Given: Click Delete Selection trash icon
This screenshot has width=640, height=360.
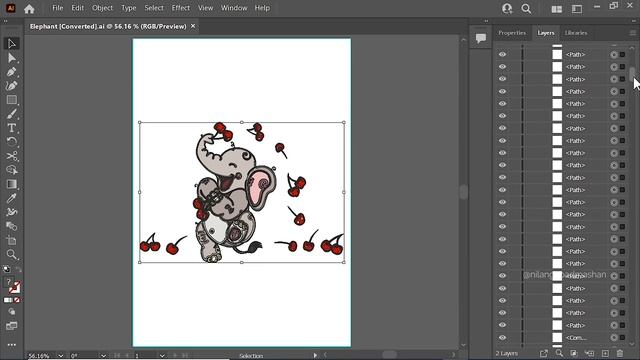Looking at the screenshot, I should click(x=620, y=353).
